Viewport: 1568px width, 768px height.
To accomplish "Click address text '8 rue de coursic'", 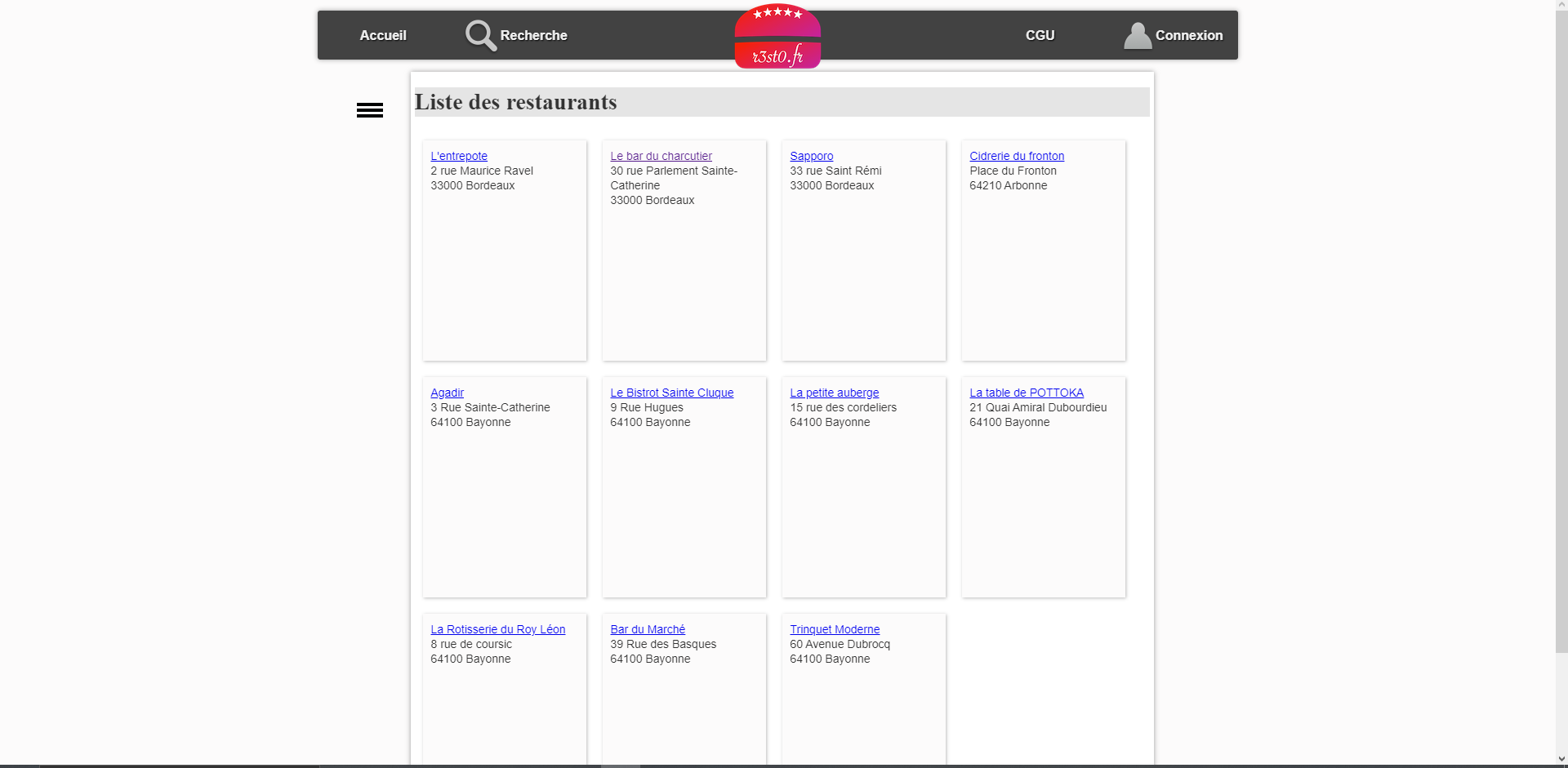I will click(x=471, y=644).
